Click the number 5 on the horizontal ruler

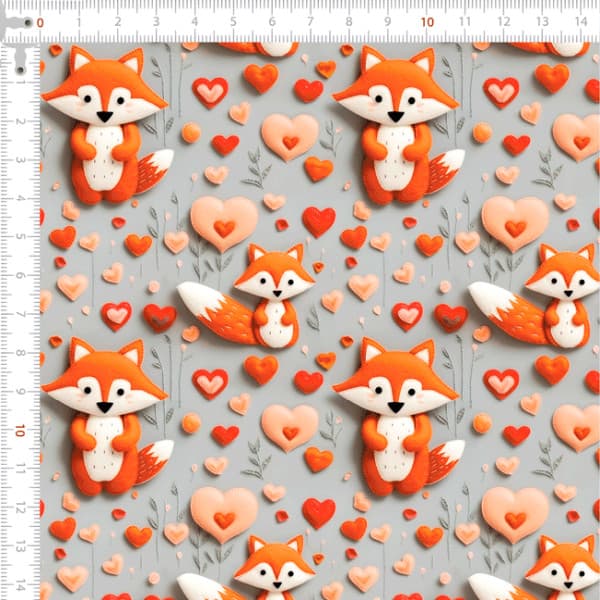[x=233, y=22]
